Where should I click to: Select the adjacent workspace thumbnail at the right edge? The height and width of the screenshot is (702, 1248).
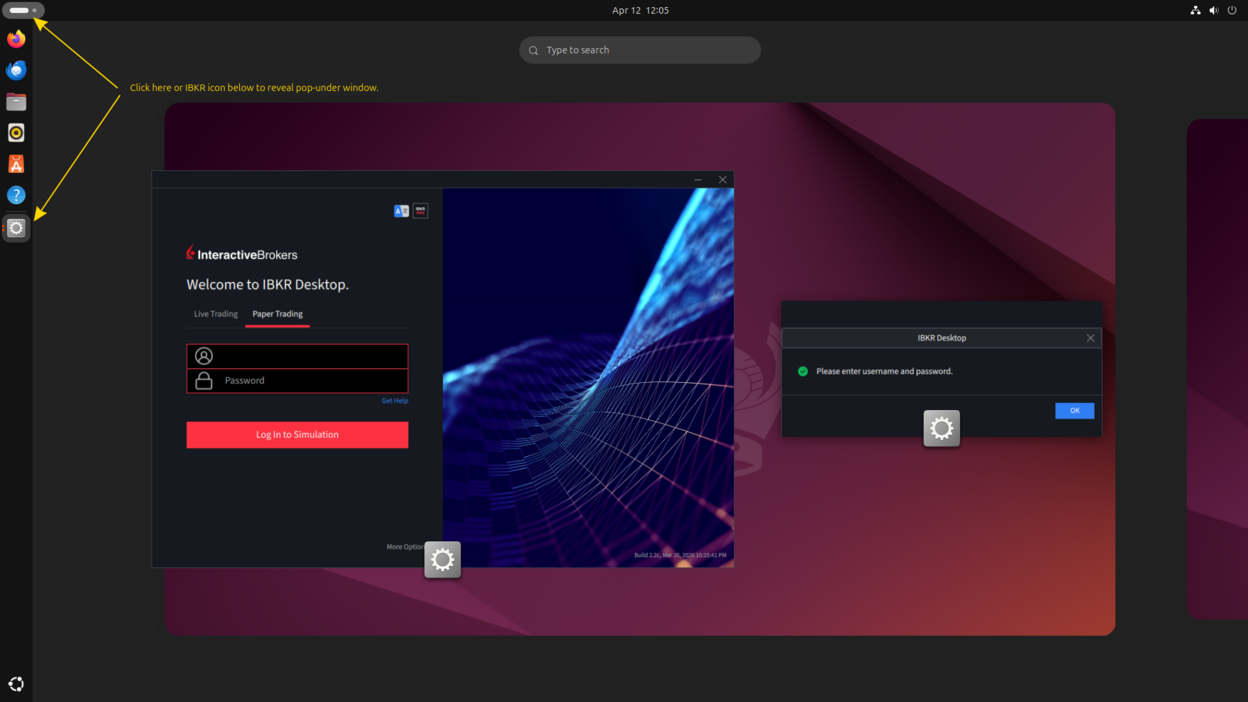coord(1217,369)
